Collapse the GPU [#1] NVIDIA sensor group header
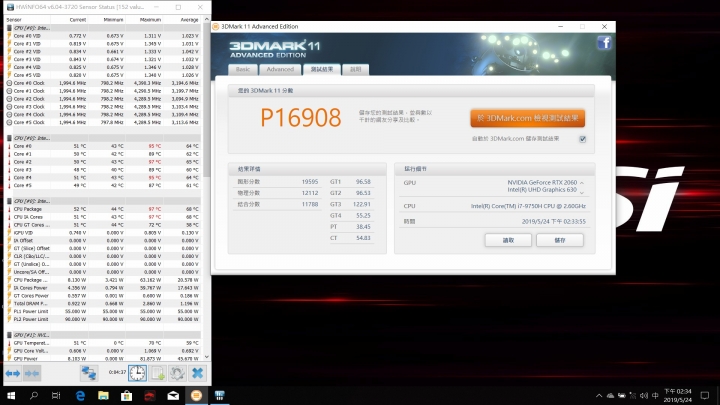The height and width of the screenshot is (405, 720). pyautogui.click(x=103, y=335)
